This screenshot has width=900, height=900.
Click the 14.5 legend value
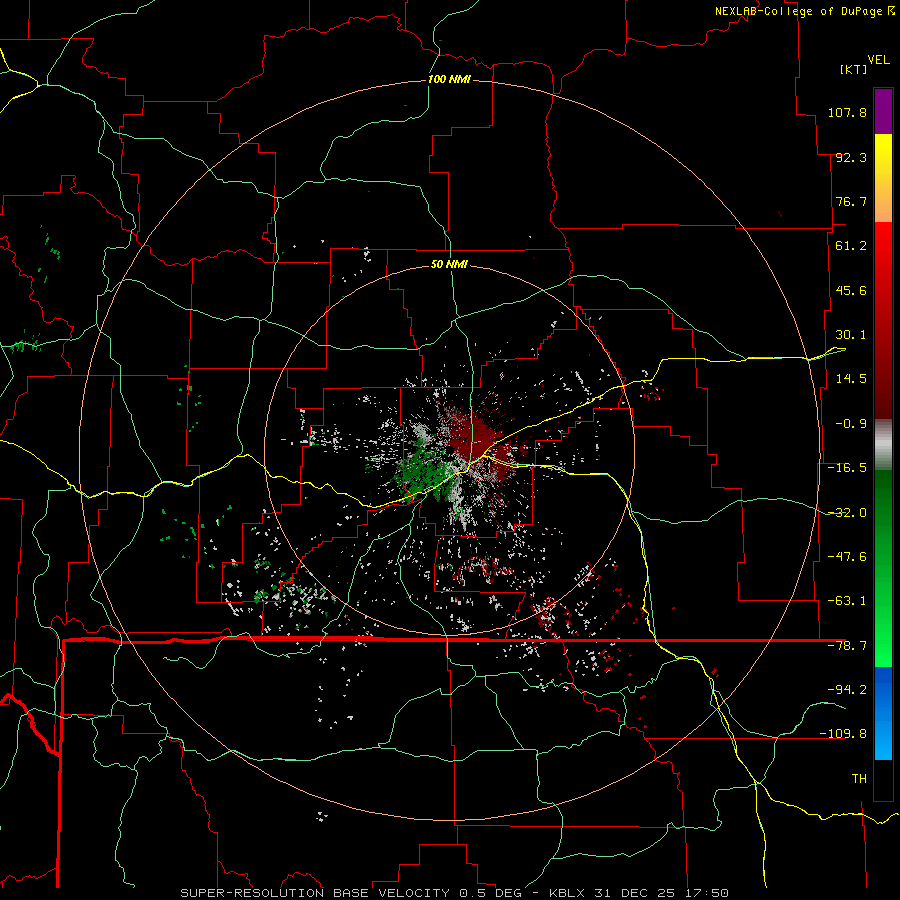(851, 379)
